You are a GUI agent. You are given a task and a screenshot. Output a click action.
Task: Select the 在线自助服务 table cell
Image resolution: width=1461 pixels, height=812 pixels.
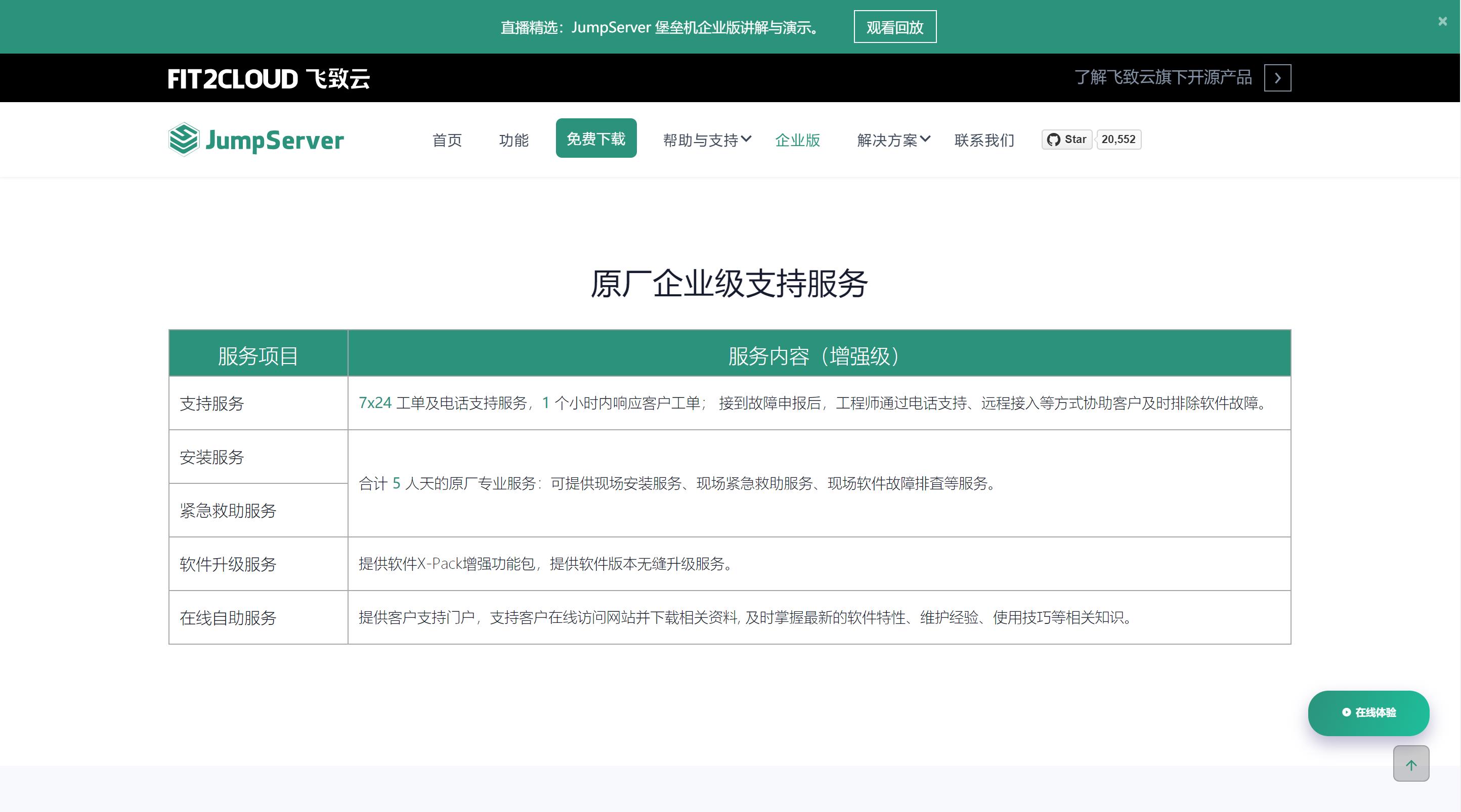point(258,617)
